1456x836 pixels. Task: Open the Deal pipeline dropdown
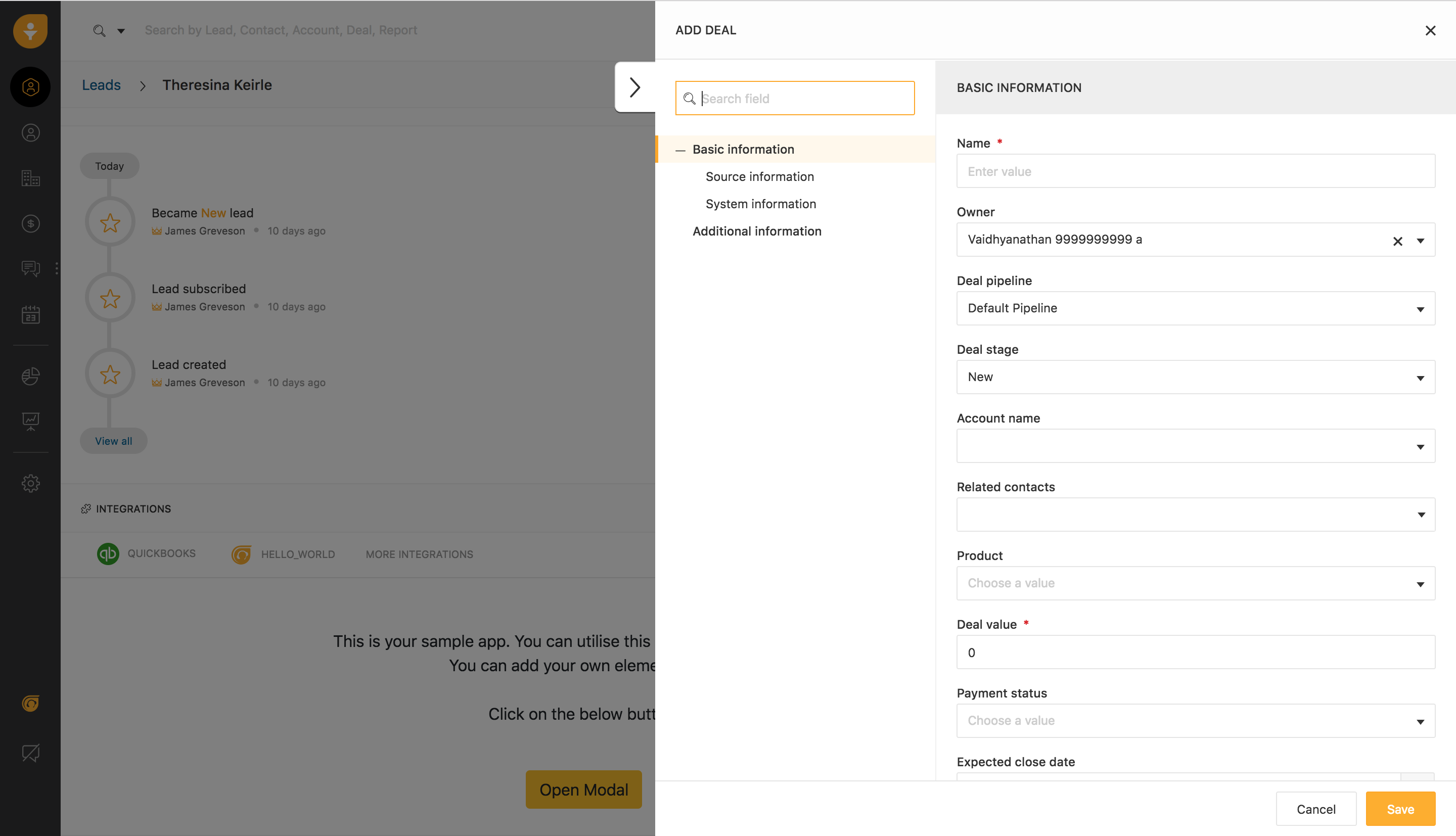click(x=1195, y=308)
